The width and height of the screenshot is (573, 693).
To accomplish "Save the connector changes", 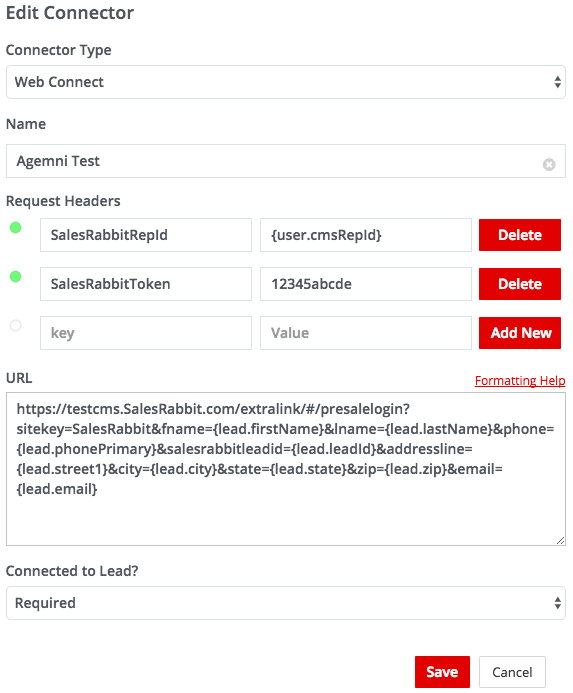I will point(442,672).
